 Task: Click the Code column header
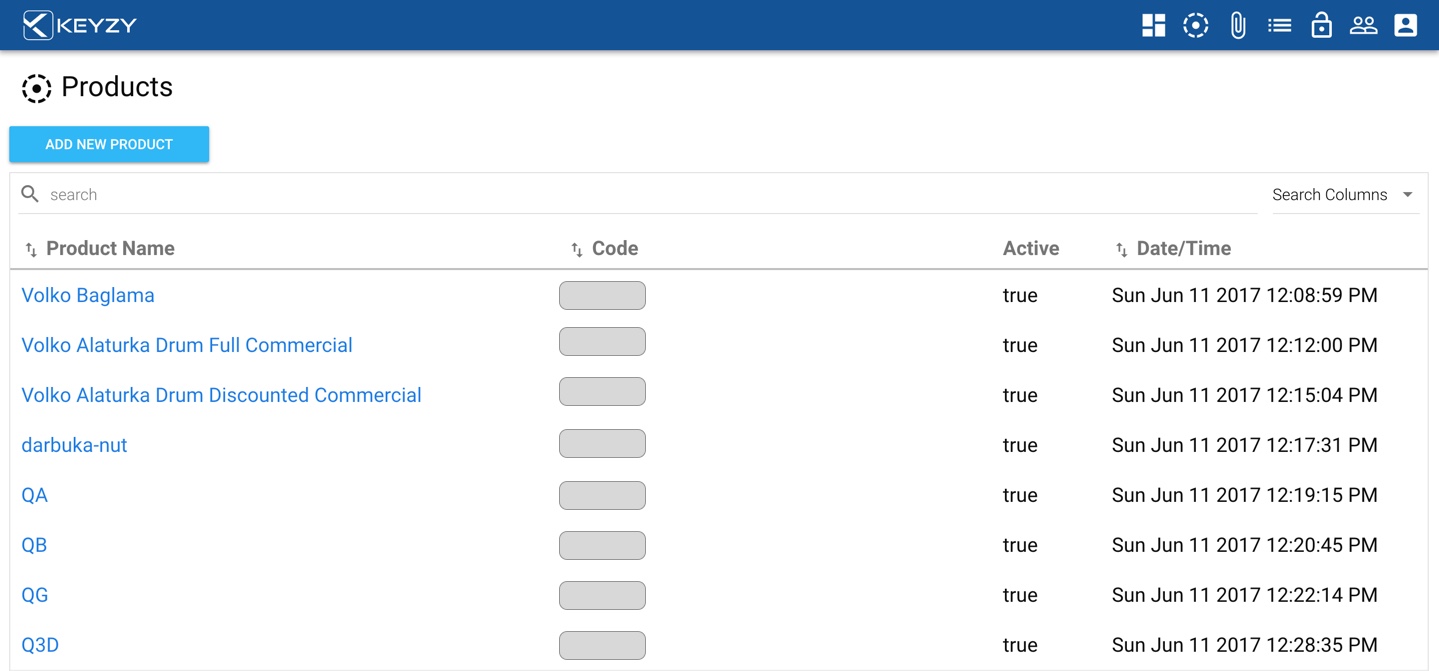(x=615, y=249)
